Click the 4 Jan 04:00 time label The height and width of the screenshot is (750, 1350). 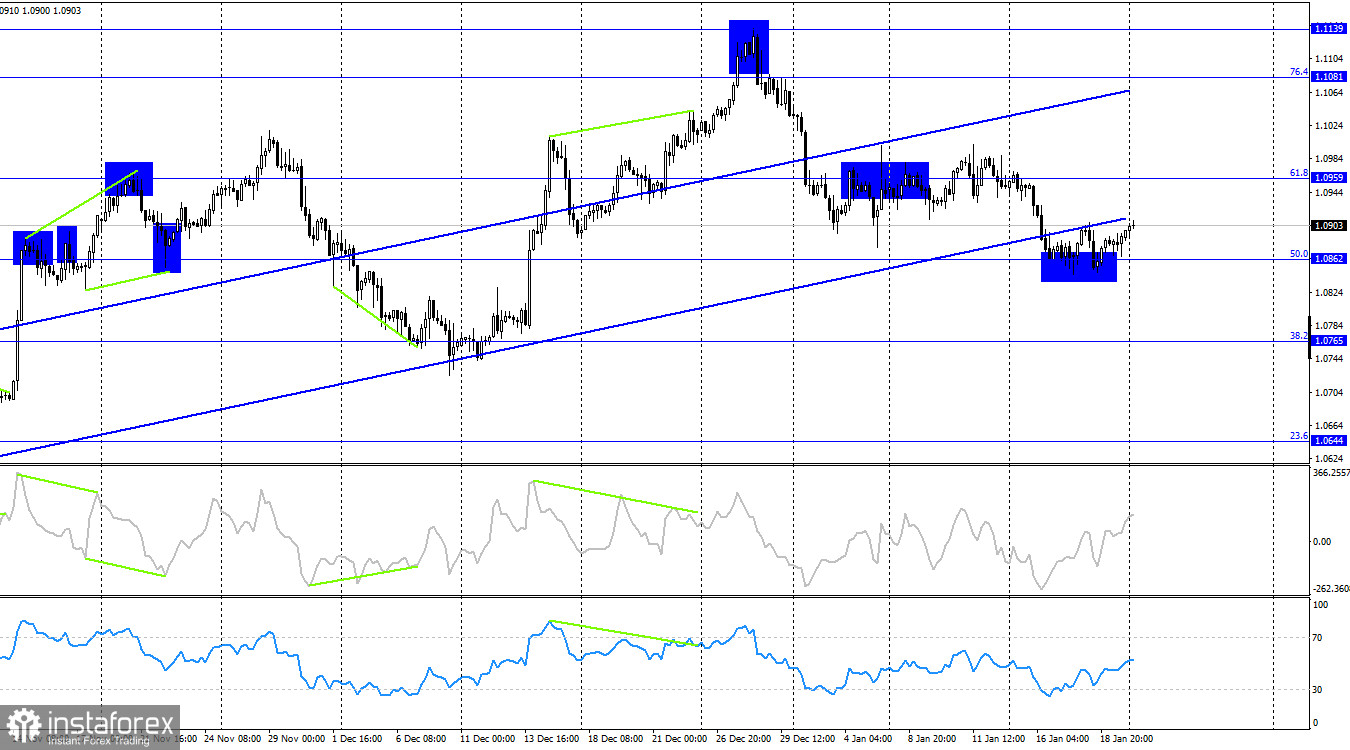(869, 740)
